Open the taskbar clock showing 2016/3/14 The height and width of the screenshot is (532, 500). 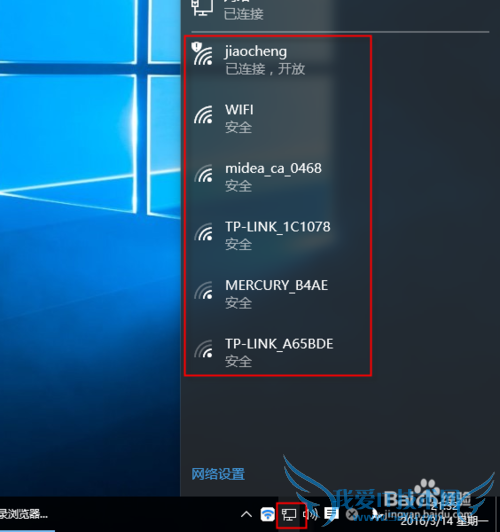tap(444, 514)
